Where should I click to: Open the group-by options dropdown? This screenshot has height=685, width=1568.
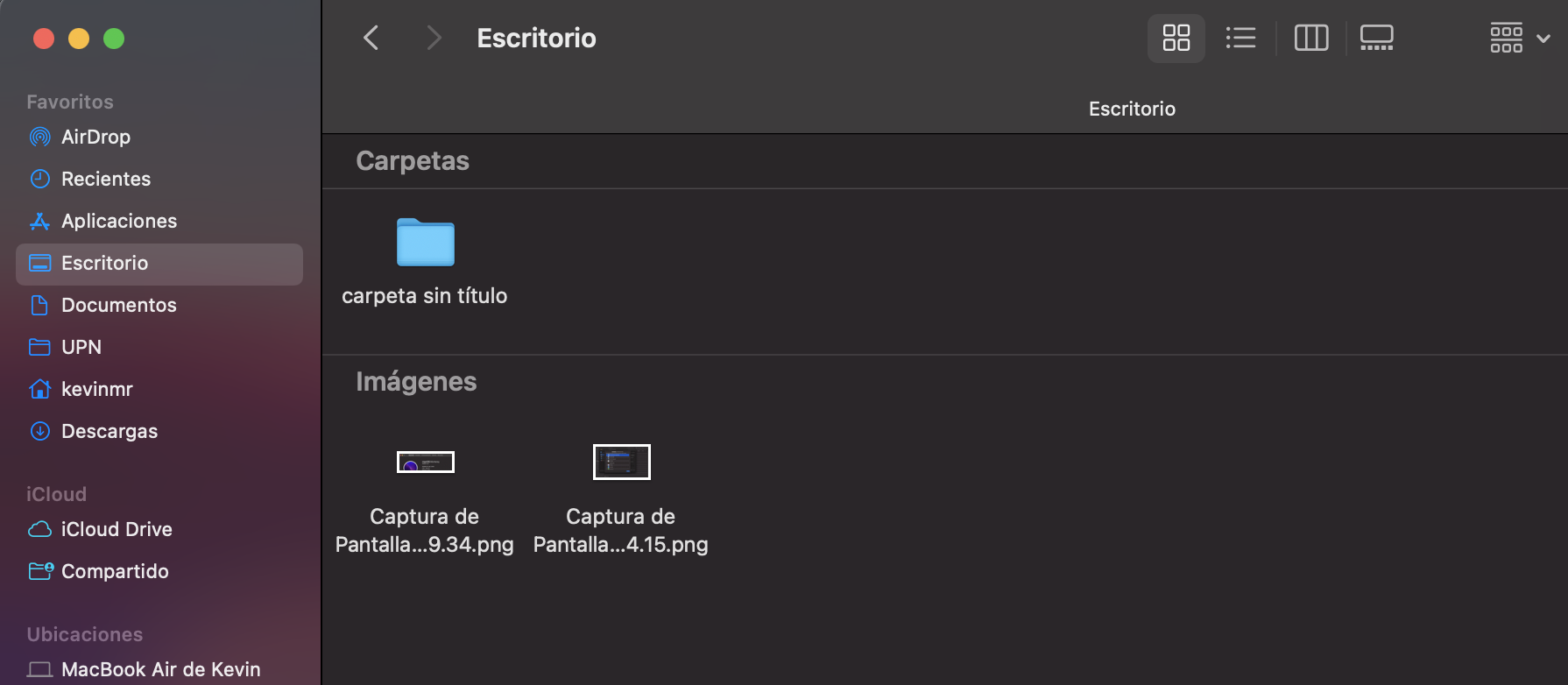pyautogui.click(x=1520, y=38)
